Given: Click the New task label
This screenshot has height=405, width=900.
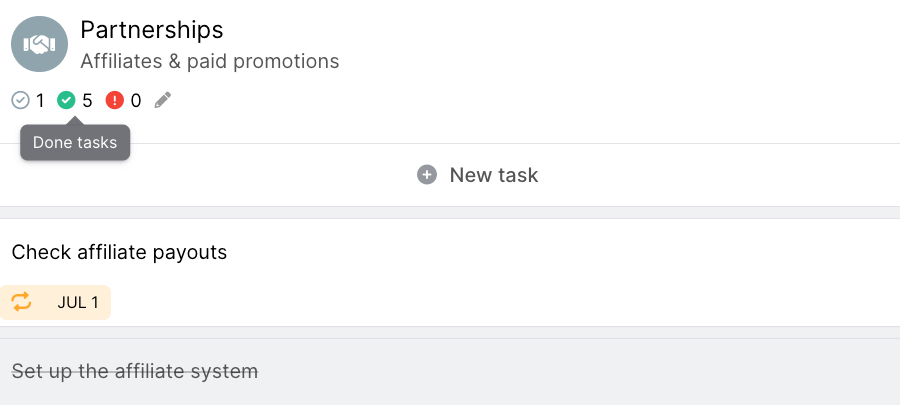Looking at the screenshot, I should [494, 175].
